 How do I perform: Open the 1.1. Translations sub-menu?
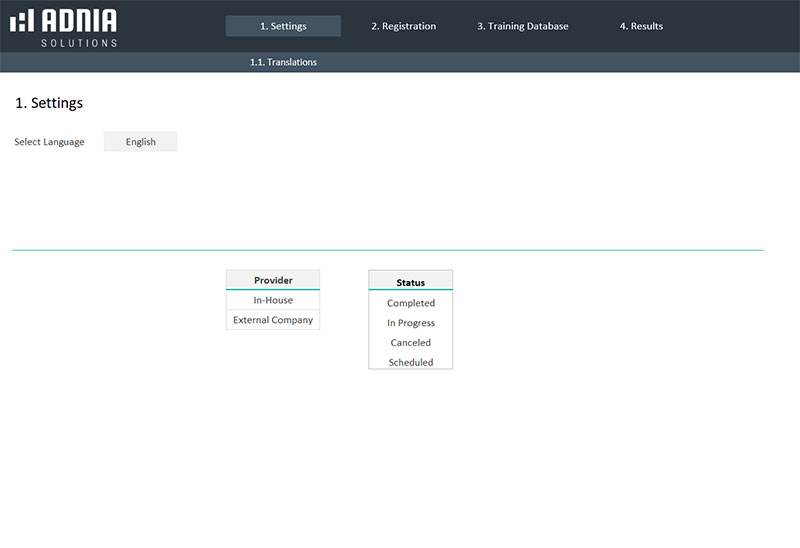coord(283,62)
